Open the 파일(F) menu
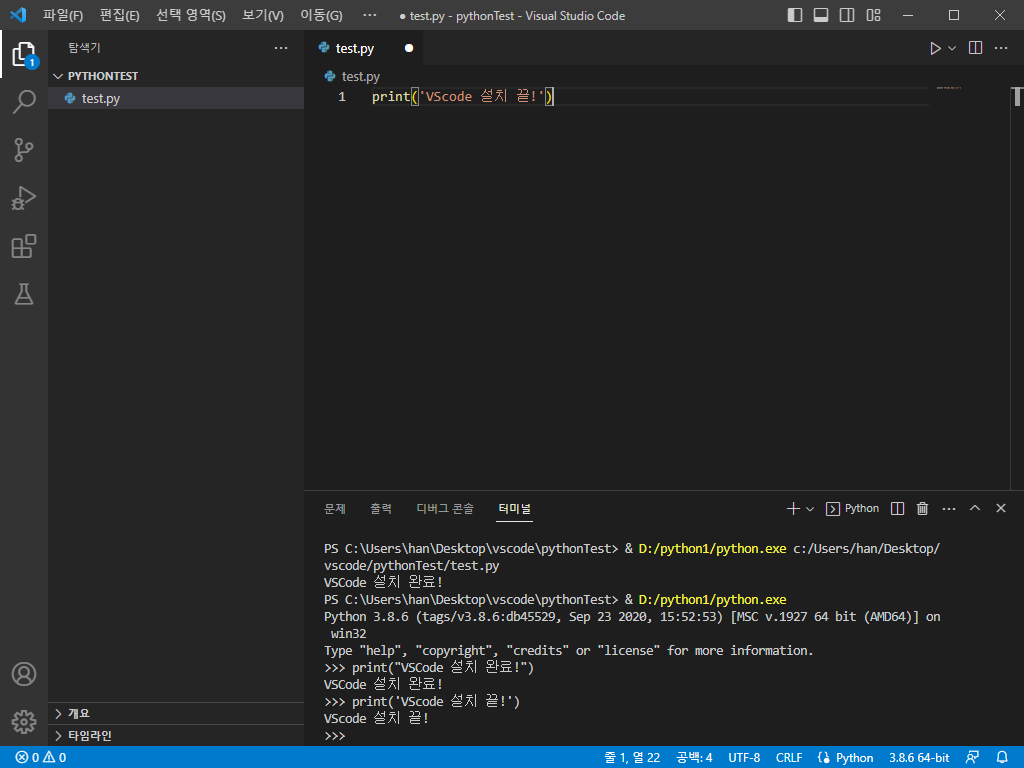1024x768 pixels. pyautogui.click(x=63, y=15)
